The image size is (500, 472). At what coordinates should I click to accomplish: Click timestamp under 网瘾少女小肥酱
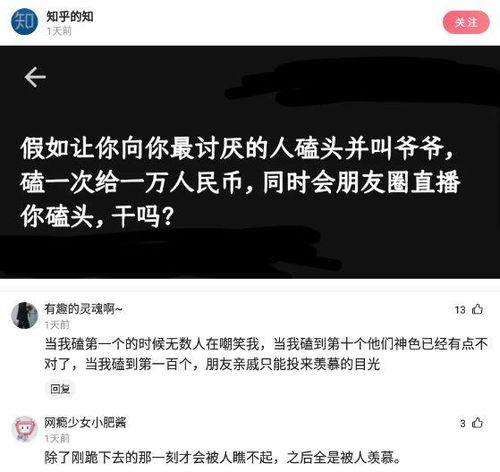57,438
